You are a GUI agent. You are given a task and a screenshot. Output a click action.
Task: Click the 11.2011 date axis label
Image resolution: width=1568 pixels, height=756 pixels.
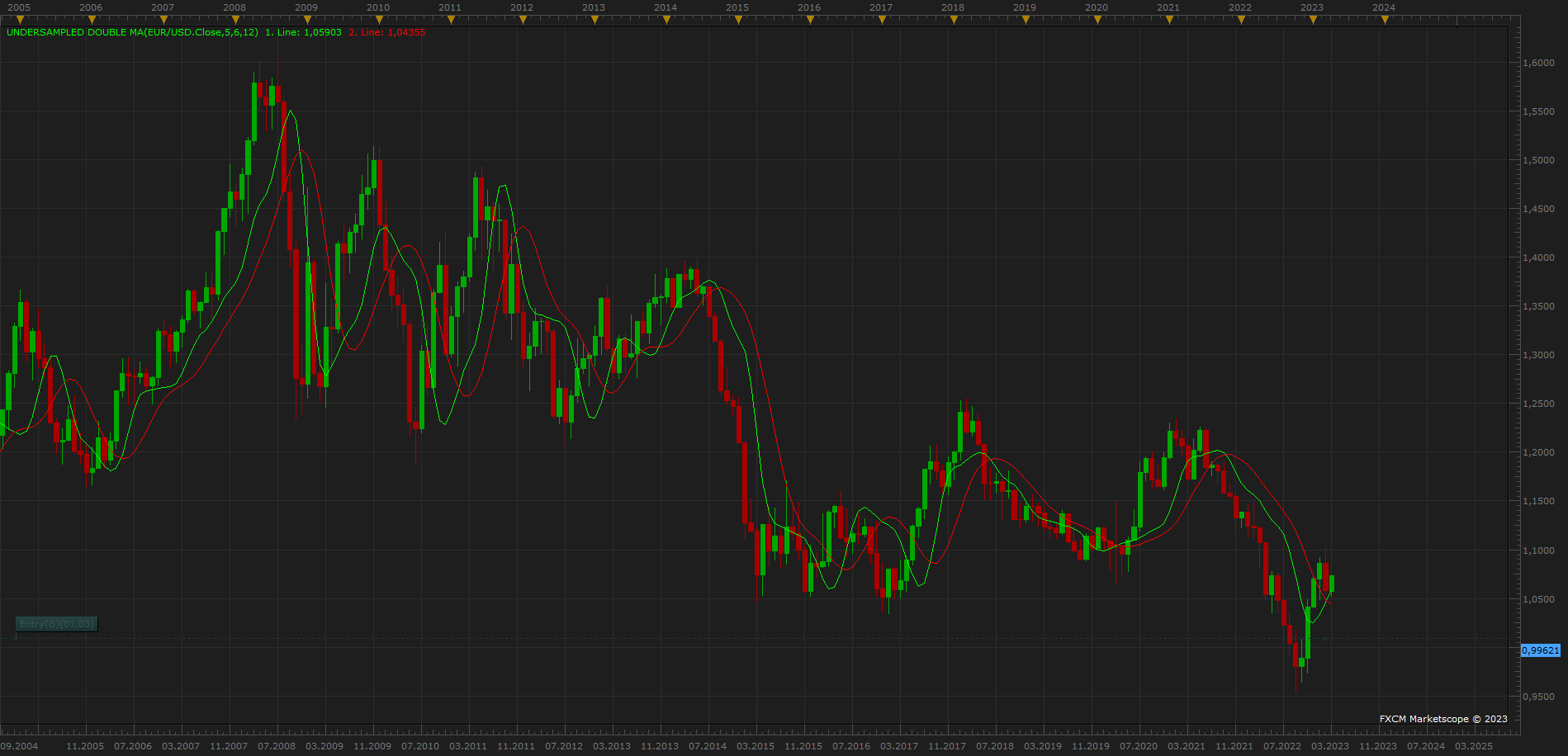516,746
